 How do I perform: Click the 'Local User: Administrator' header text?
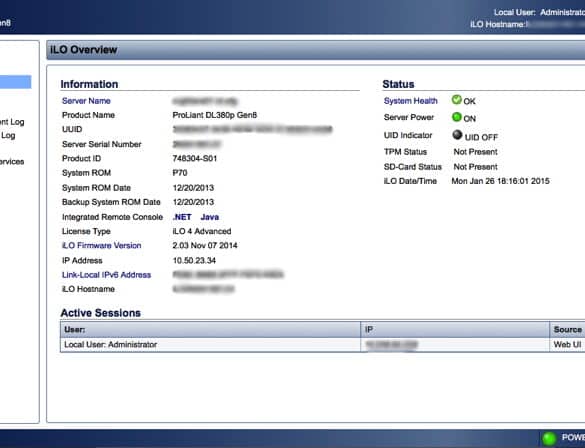(539, 12)
